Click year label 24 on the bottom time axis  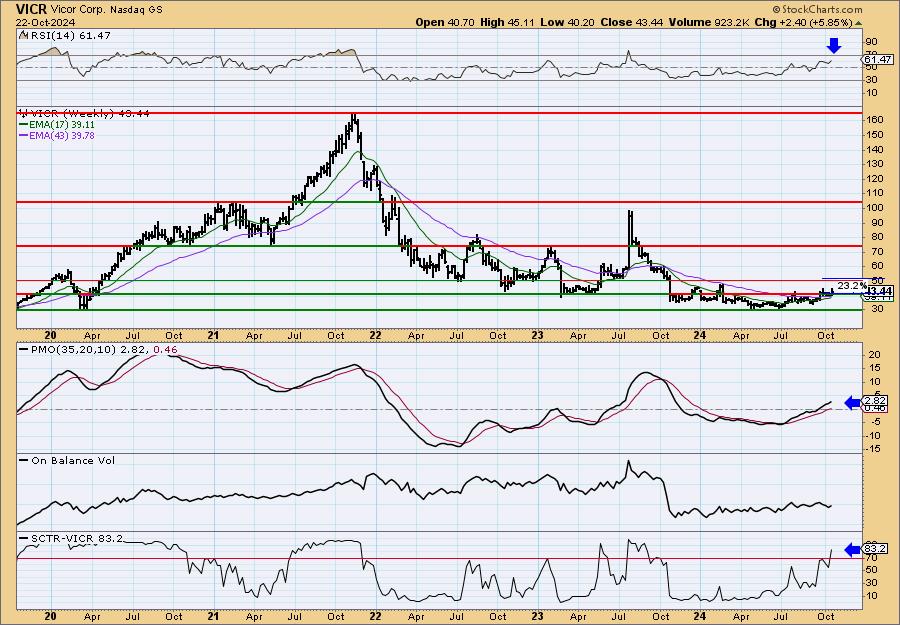coord(700,617)
